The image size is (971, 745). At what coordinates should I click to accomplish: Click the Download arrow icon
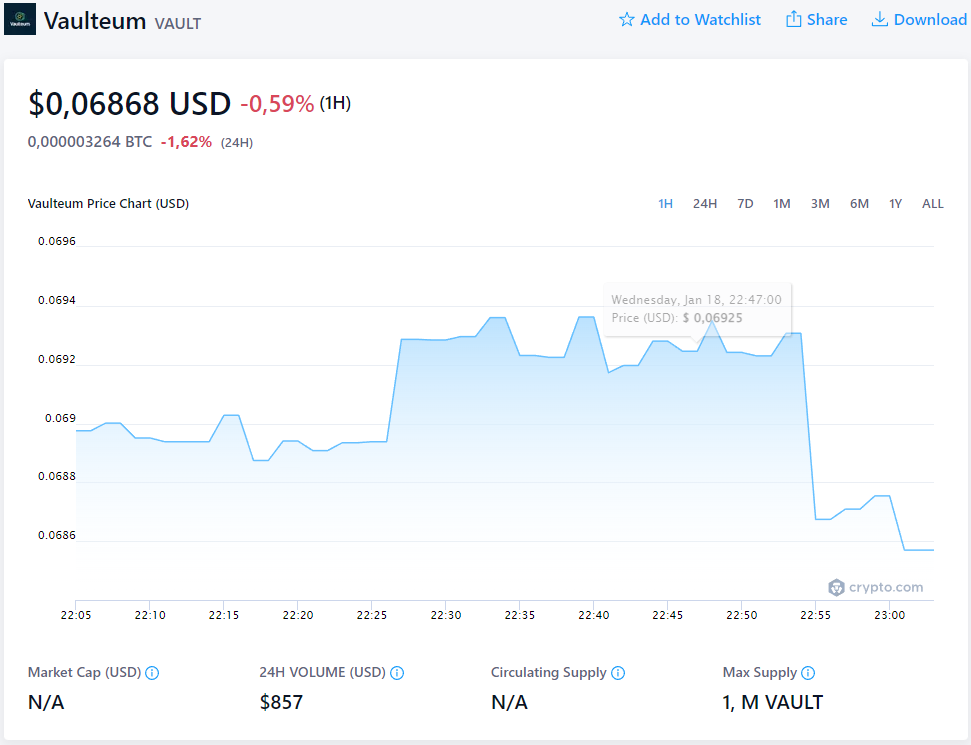879,19
